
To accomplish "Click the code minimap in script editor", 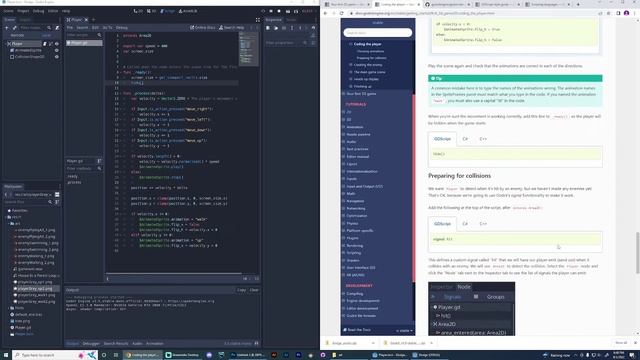I will tap(249, 49).
